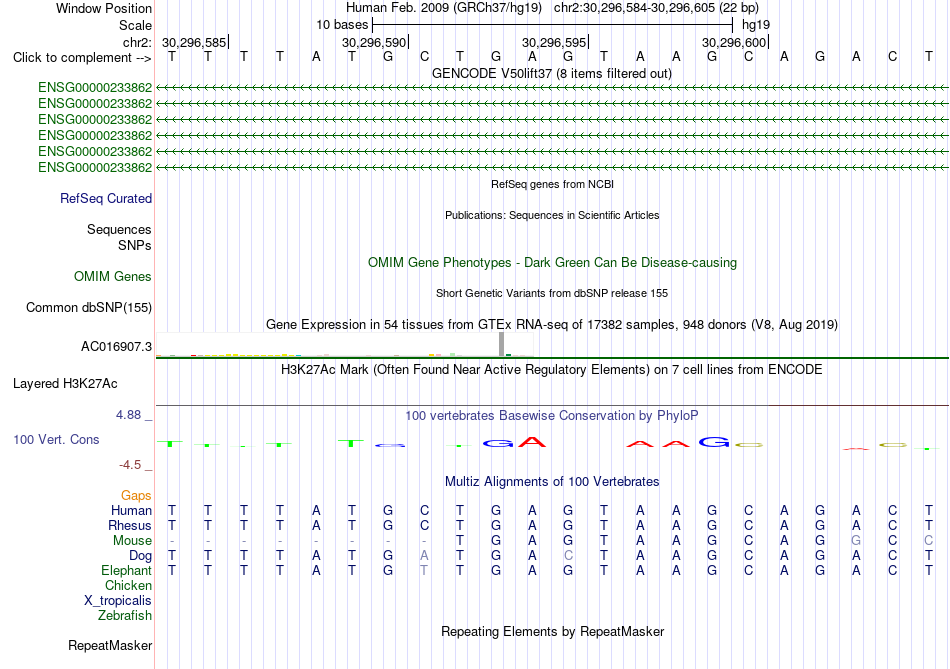Select the Elephant species row label
Image resolution: width=950 pixels, height=669 pixels.
[x=127, y=570]
